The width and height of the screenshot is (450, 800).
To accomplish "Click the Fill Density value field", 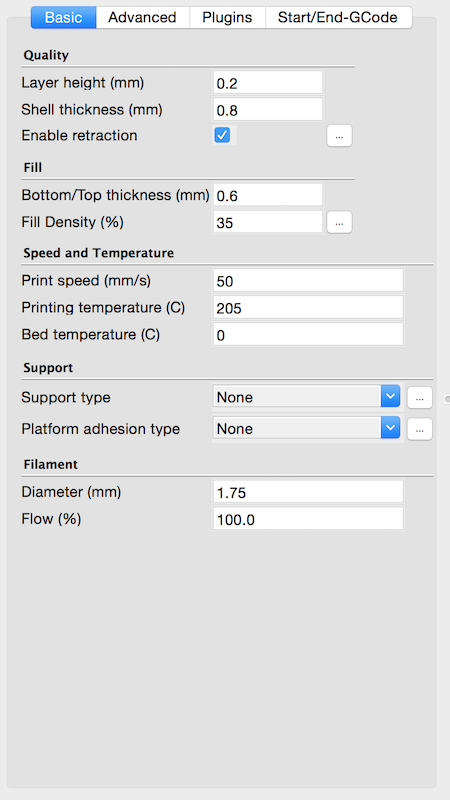I will [x=268, y=222].
